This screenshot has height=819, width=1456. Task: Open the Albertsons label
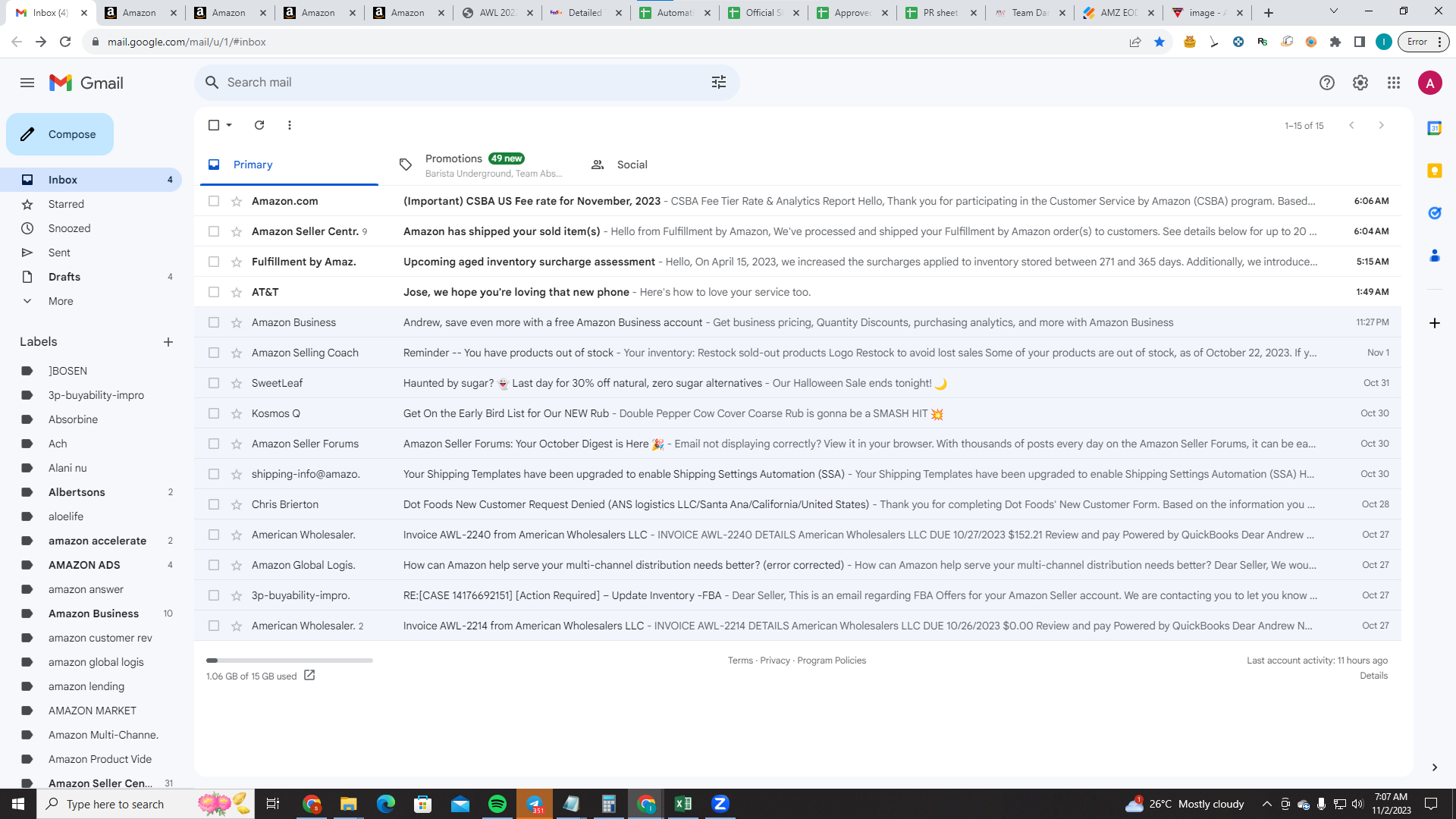tap(77, 492)
